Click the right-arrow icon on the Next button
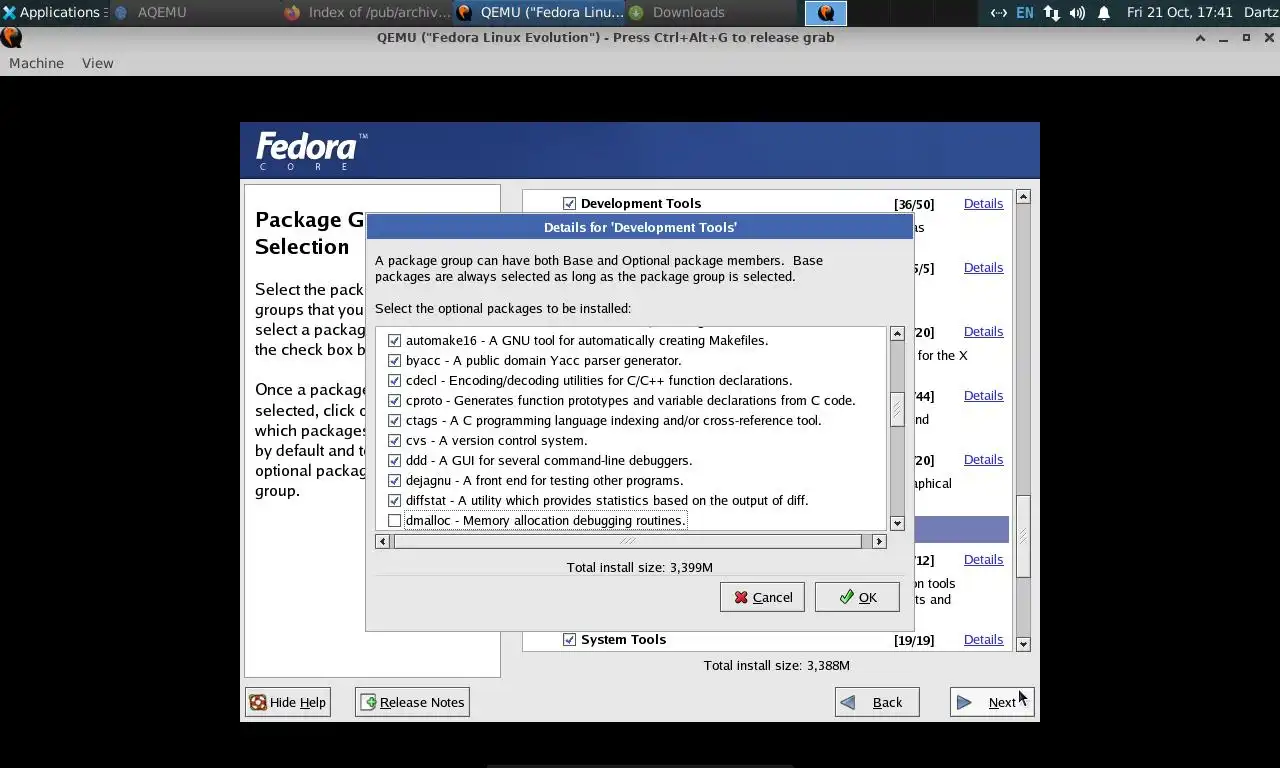This screenshot has width=1280, height=768. (x=964, y=702)
